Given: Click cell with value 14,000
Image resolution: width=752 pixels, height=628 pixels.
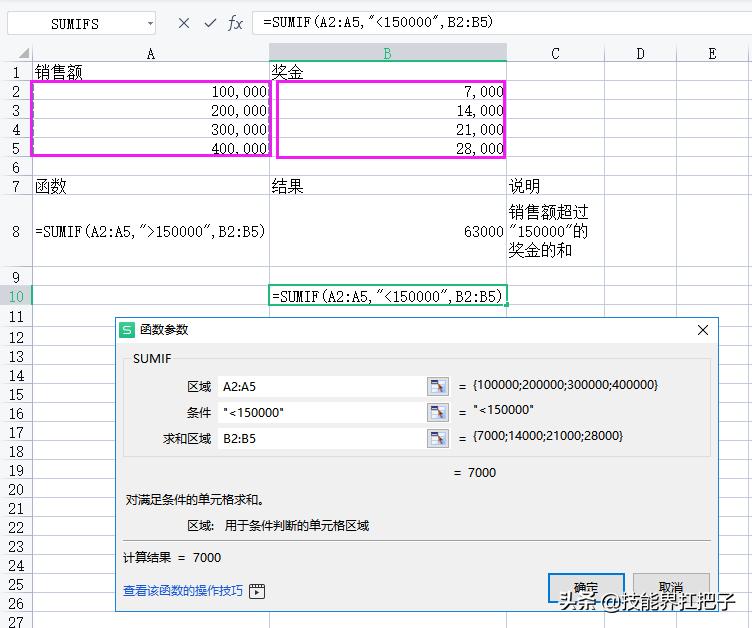Looking at the screenshot, I should click(x=388, y=110).
